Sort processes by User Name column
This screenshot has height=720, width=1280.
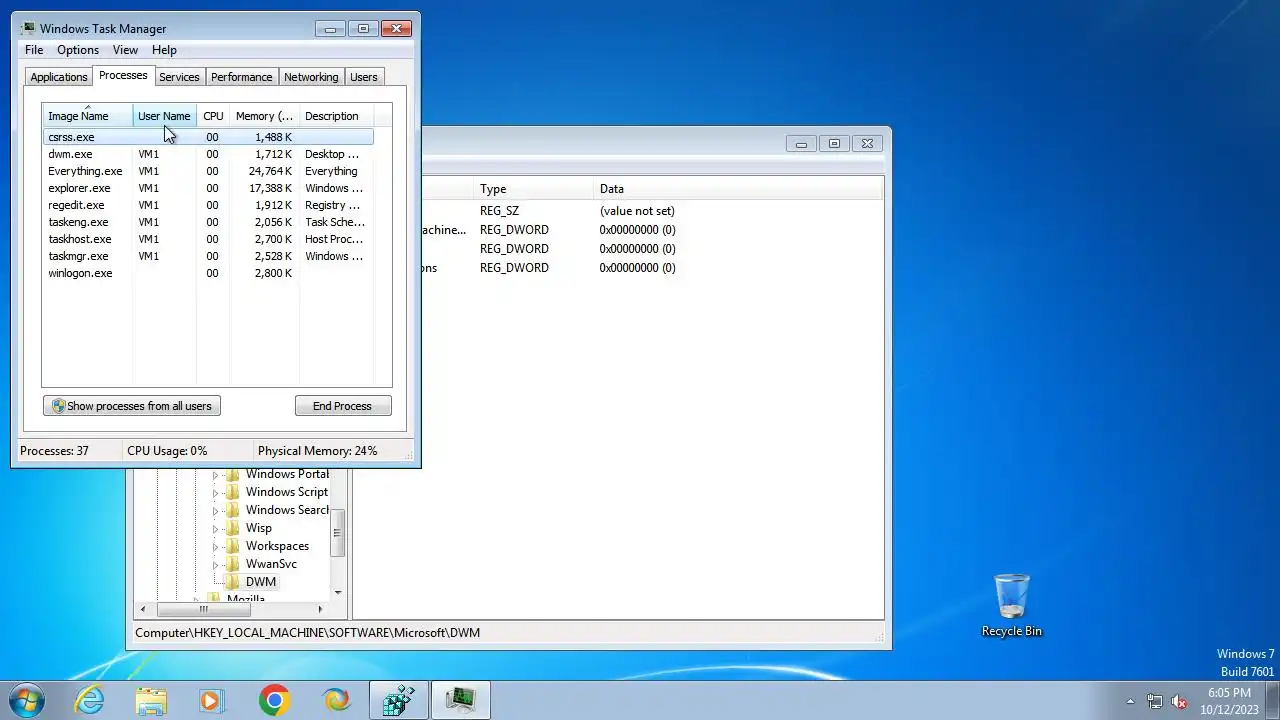[164, 116]
